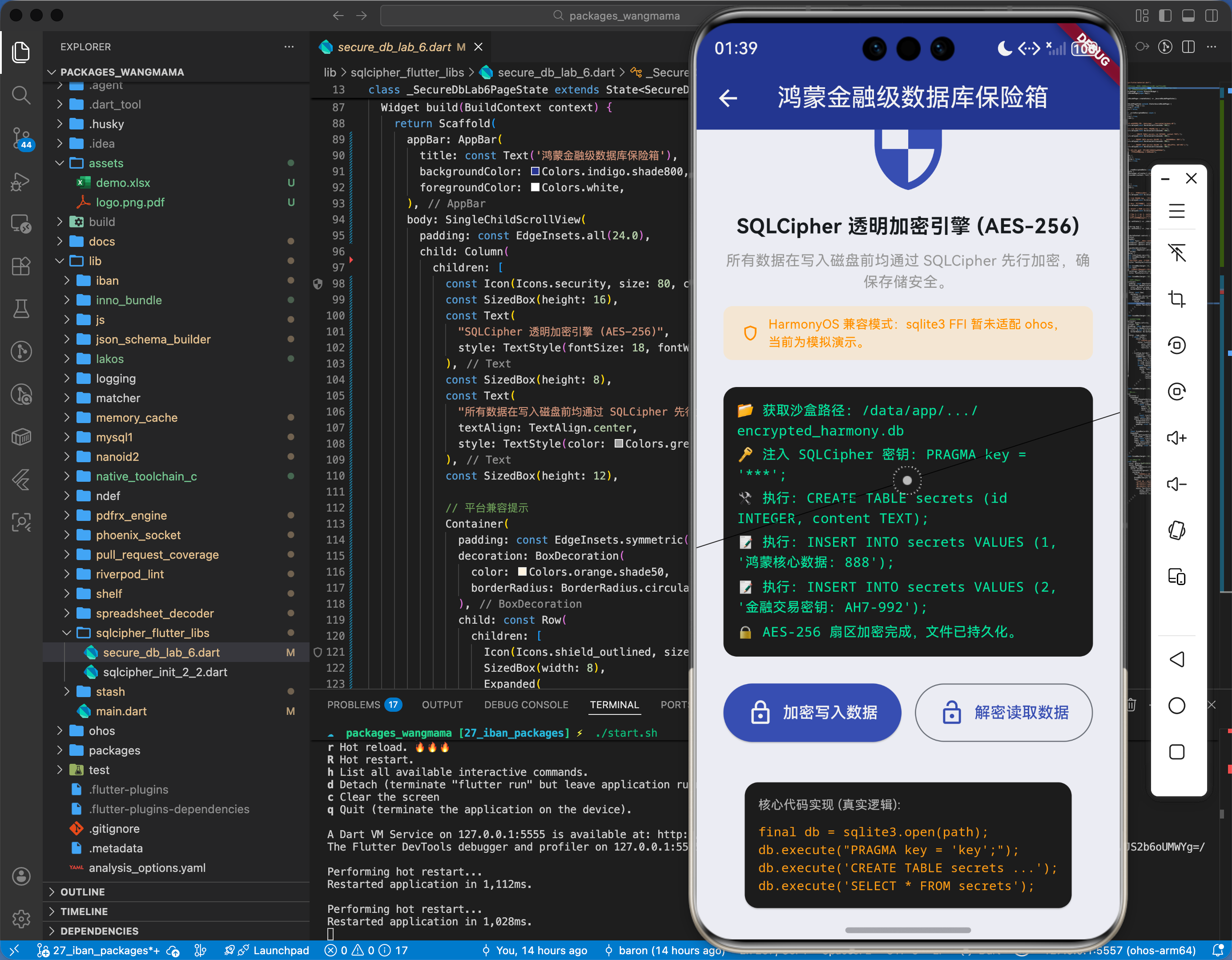
Task: Open the Explorer view in activity bar
Action: click(21, 52)
